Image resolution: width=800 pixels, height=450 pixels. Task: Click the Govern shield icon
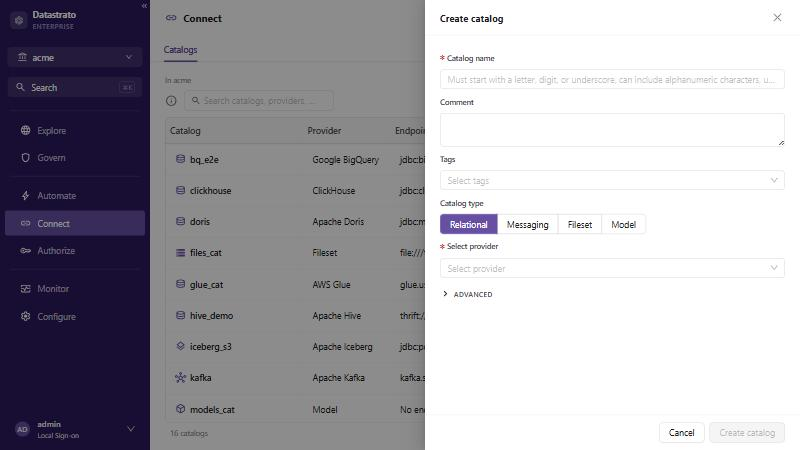(26, 158)
